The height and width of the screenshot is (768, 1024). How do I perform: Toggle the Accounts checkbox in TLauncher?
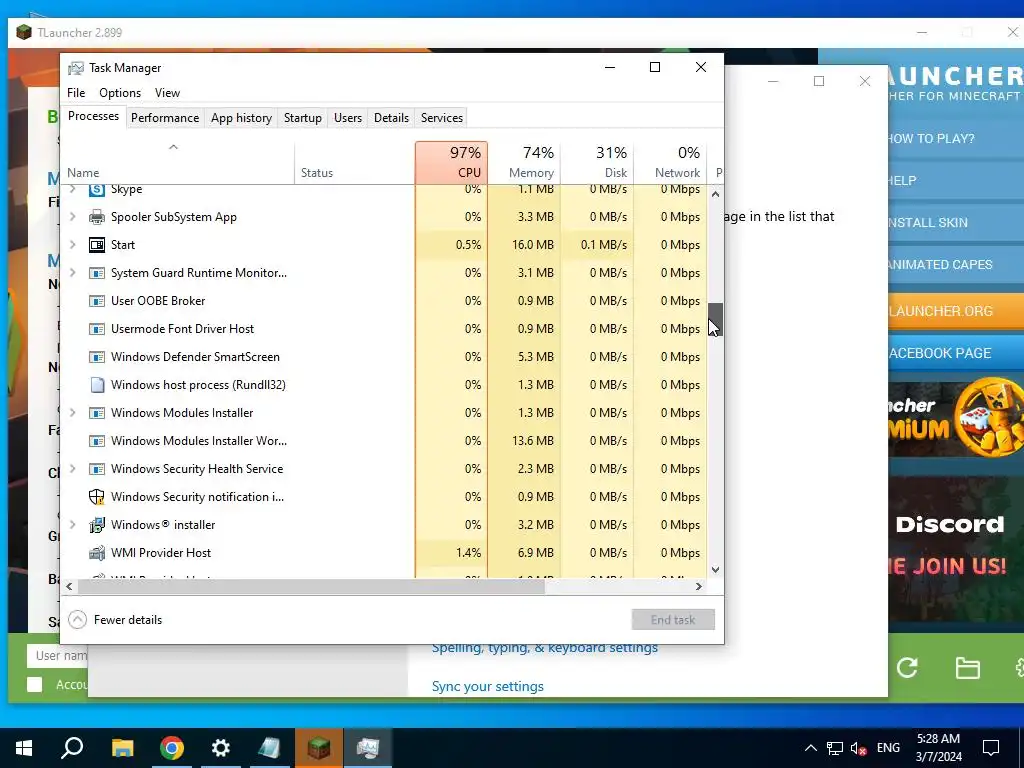(x=35, y=684)
